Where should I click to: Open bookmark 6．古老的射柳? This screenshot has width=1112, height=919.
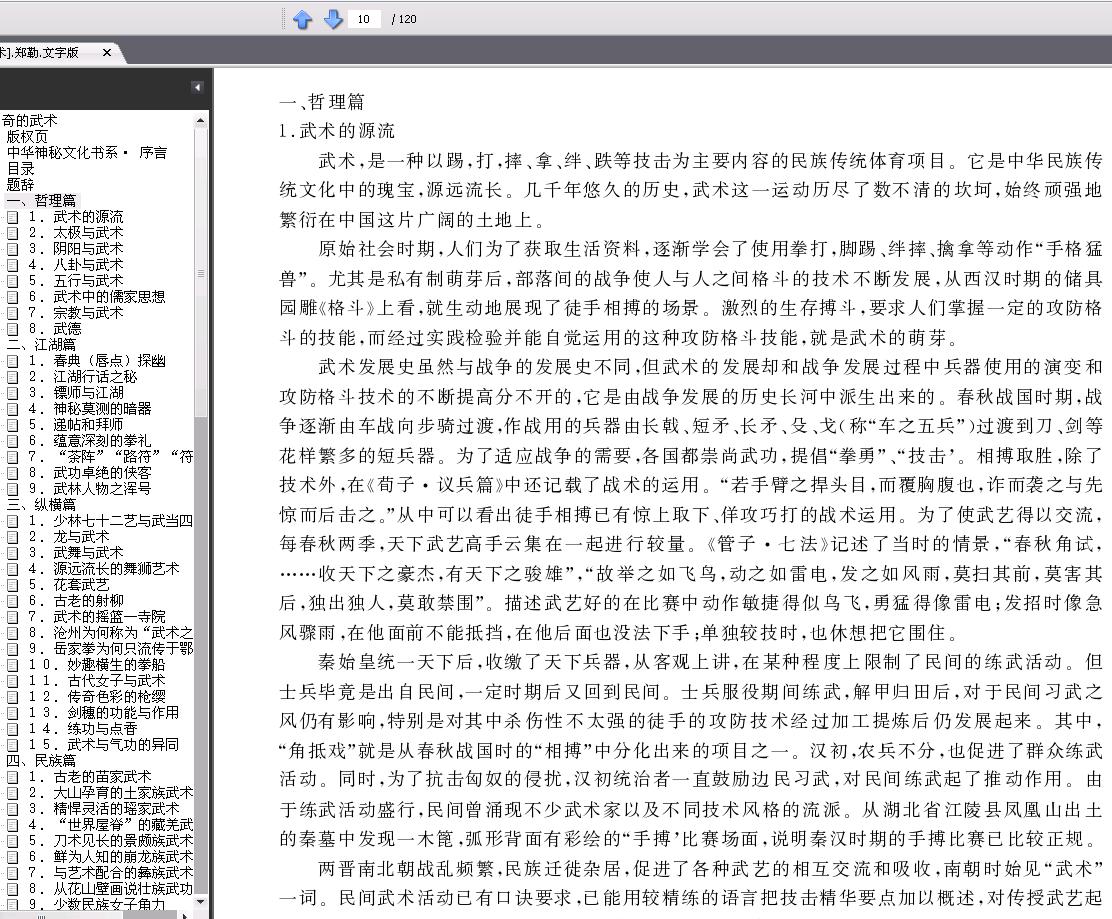76,601
